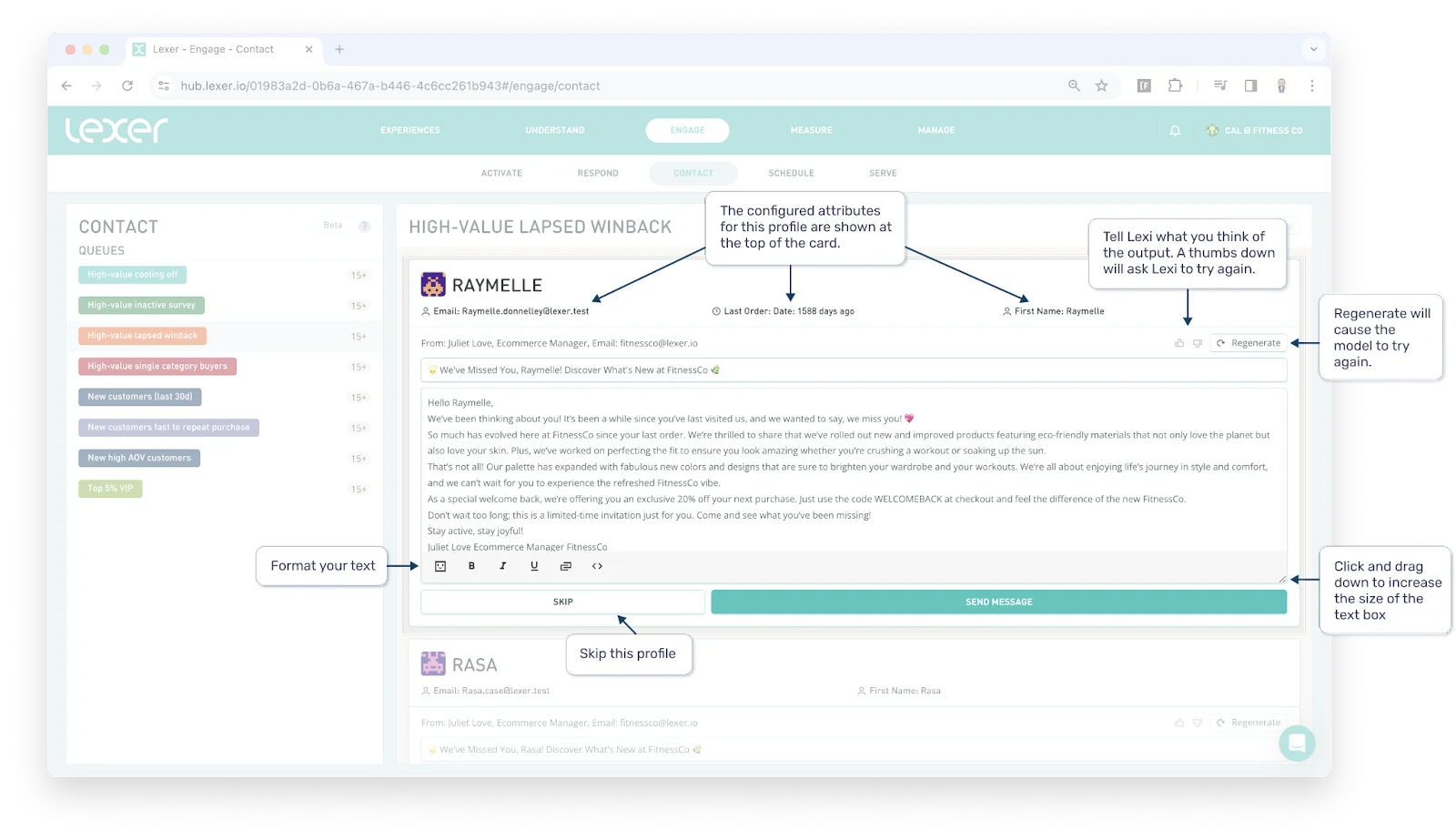The height and width of the screenshot is (840, 1456).
Task: Skip Raymelle's profile
Action: click(x=562, y=602)
